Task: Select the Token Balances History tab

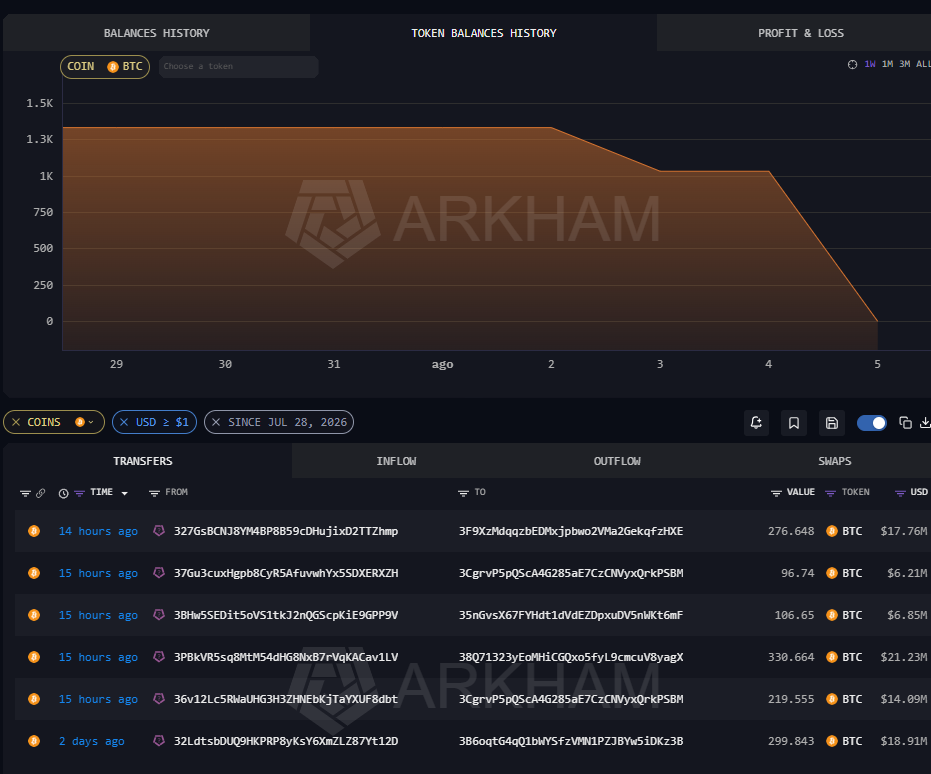Action: 483,33
